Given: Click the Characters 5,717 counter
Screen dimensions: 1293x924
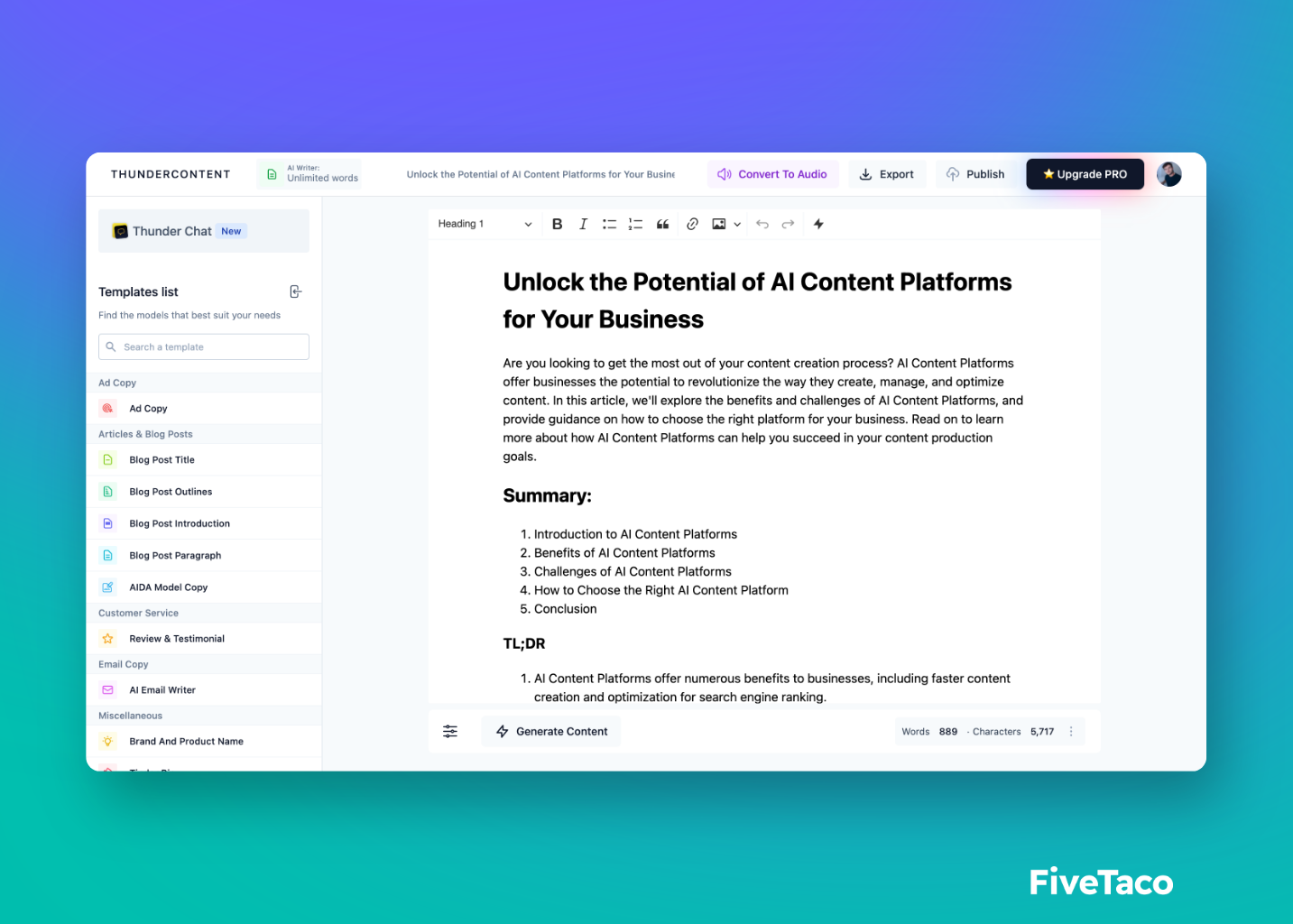Looking at the screenshot, I should (1013, 732).
